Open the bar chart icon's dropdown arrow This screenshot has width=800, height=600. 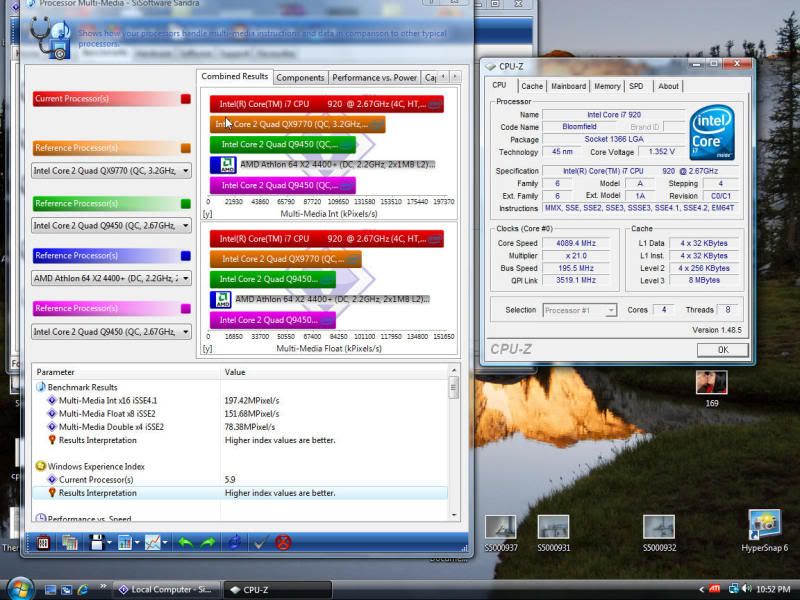click(137, 543)
